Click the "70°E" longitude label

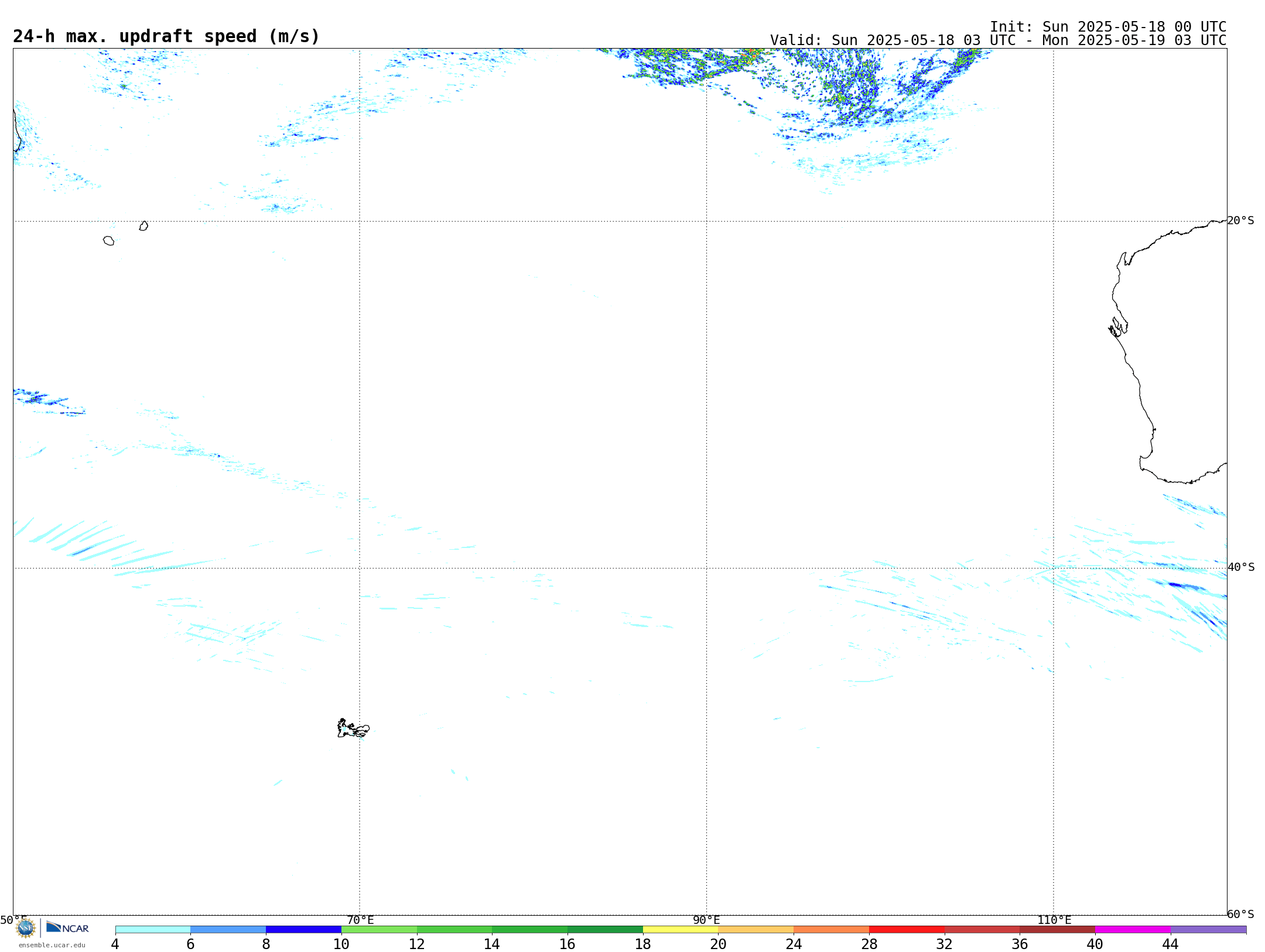point(360,920)
